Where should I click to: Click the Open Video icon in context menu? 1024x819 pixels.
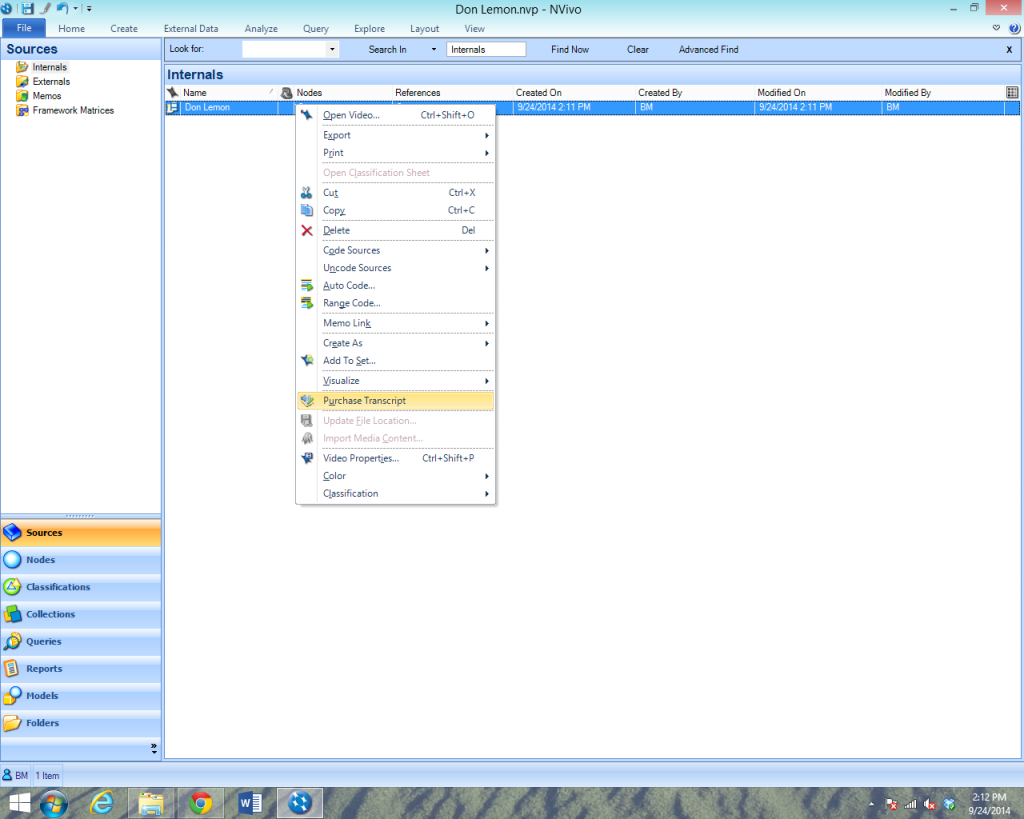point(307,115)
